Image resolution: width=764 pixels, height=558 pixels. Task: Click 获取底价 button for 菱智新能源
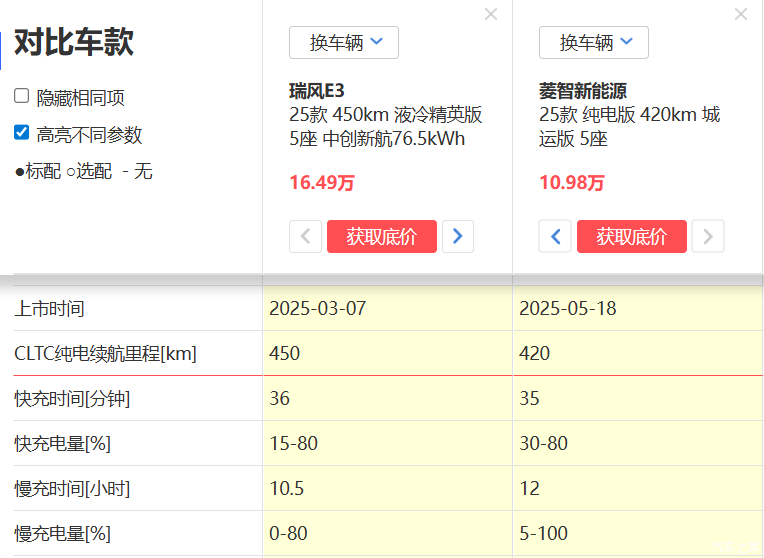[x=631, y=237]
